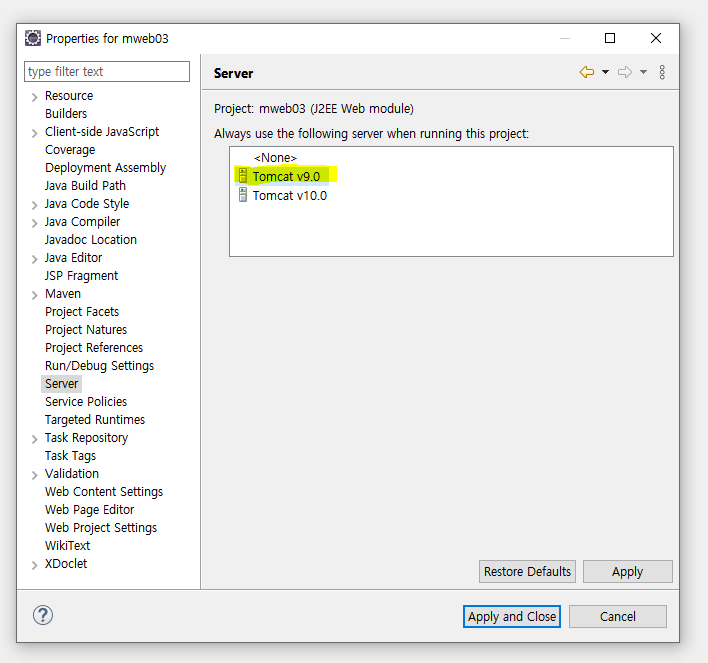
Task: Select <None> in the server list
Action: [x=275, y=158]
